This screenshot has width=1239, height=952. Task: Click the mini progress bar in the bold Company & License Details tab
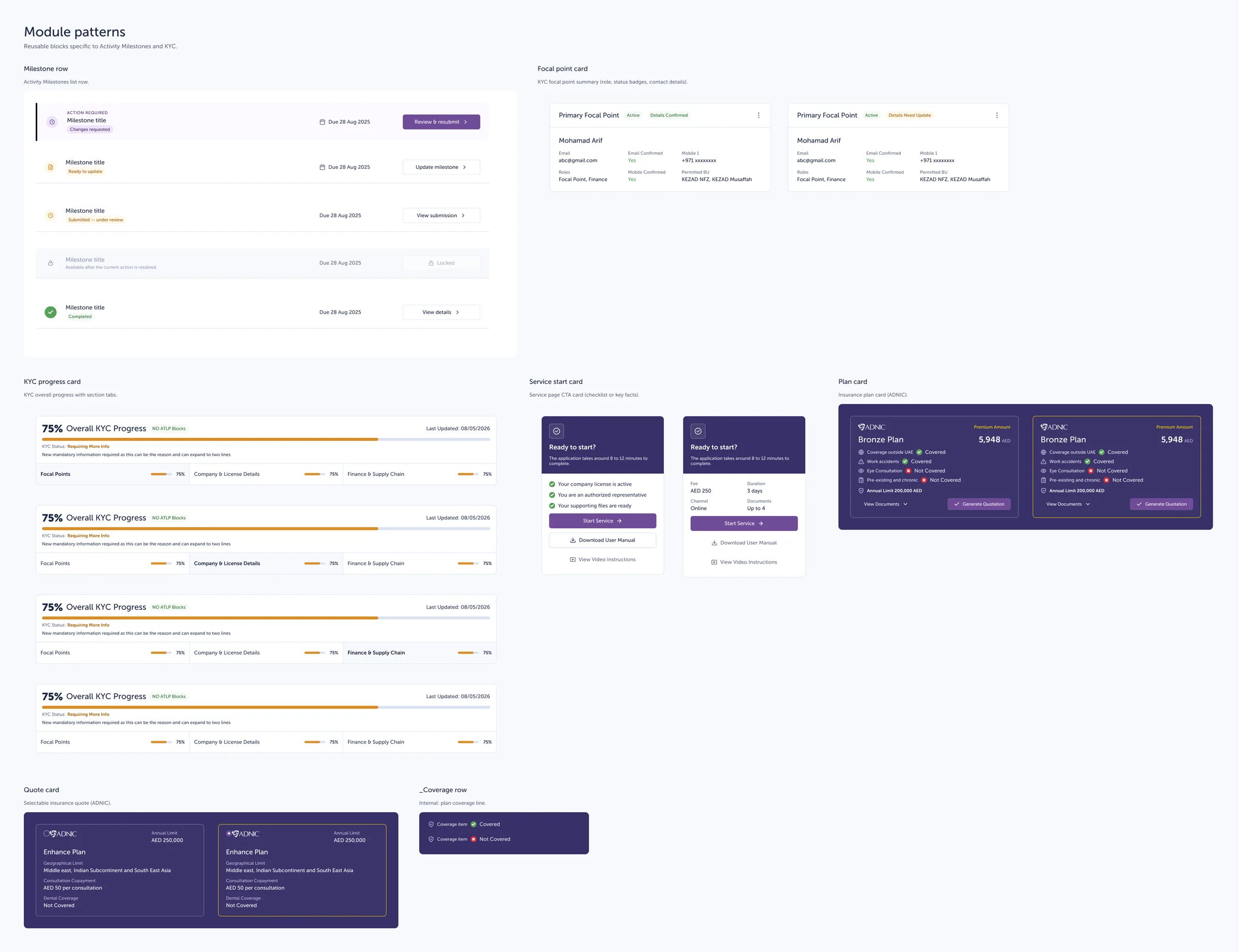click(x=314, y=563)
